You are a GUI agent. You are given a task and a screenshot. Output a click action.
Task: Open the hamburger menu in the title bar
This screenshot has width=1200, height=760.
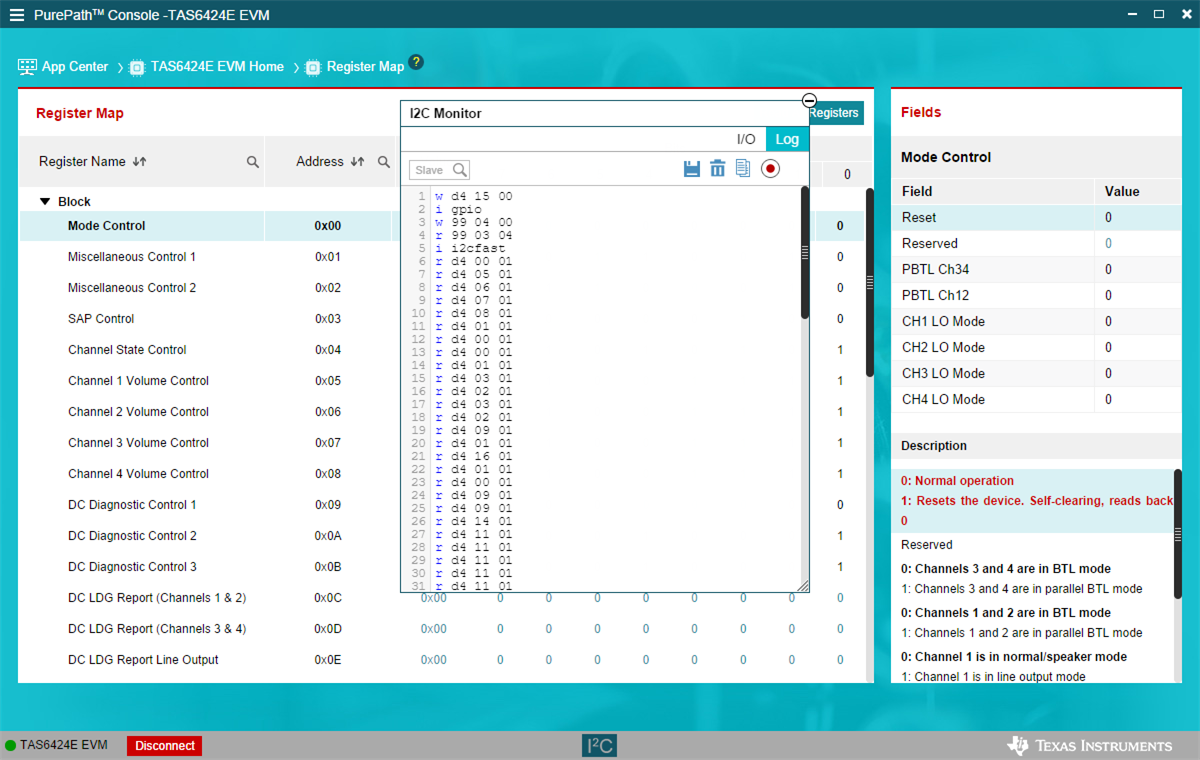17,15
